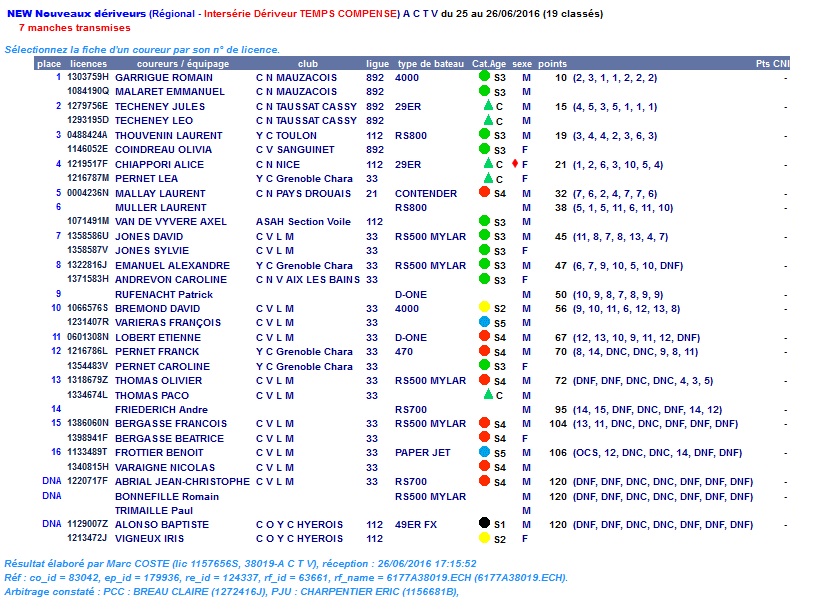
Task: Open licence 1133489T for Frottier Benoit
Action: click(x=87, y=452)
